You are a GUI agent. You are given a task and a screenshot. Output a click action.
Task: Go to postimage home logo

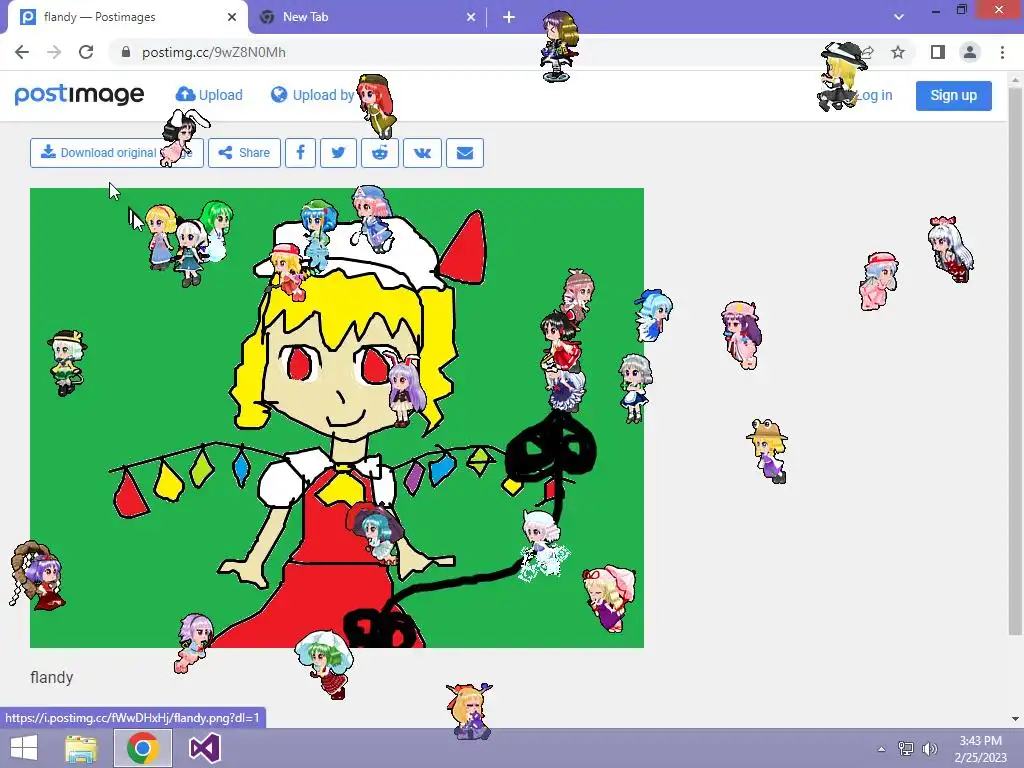(x=79, y=95)
